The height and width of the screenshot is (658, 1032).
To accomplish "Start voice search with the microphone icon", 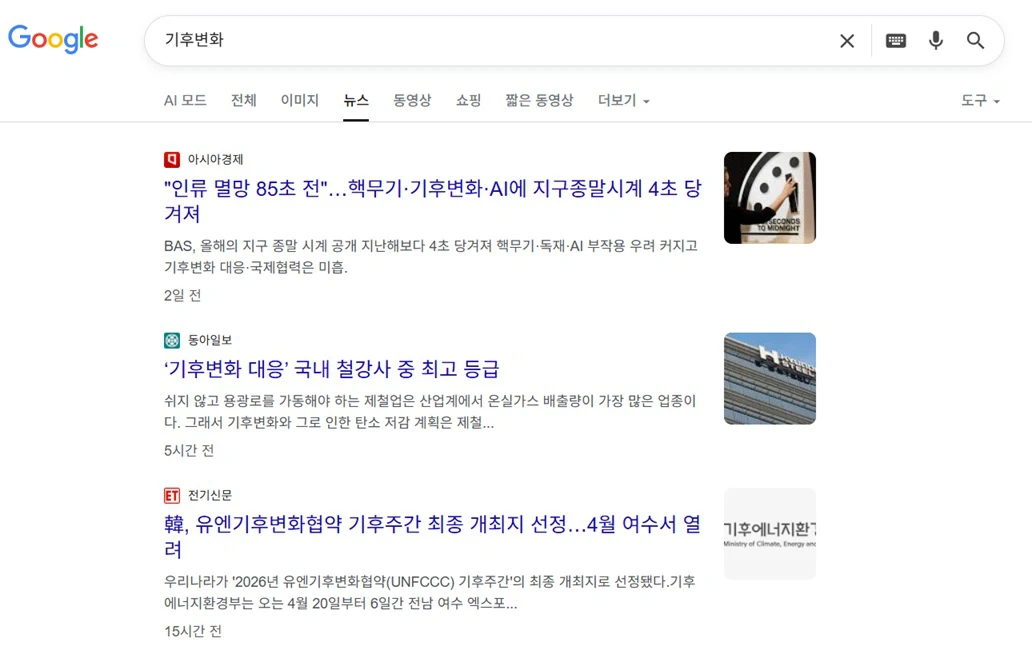I will pyautogui.click(x=936, y=41).
